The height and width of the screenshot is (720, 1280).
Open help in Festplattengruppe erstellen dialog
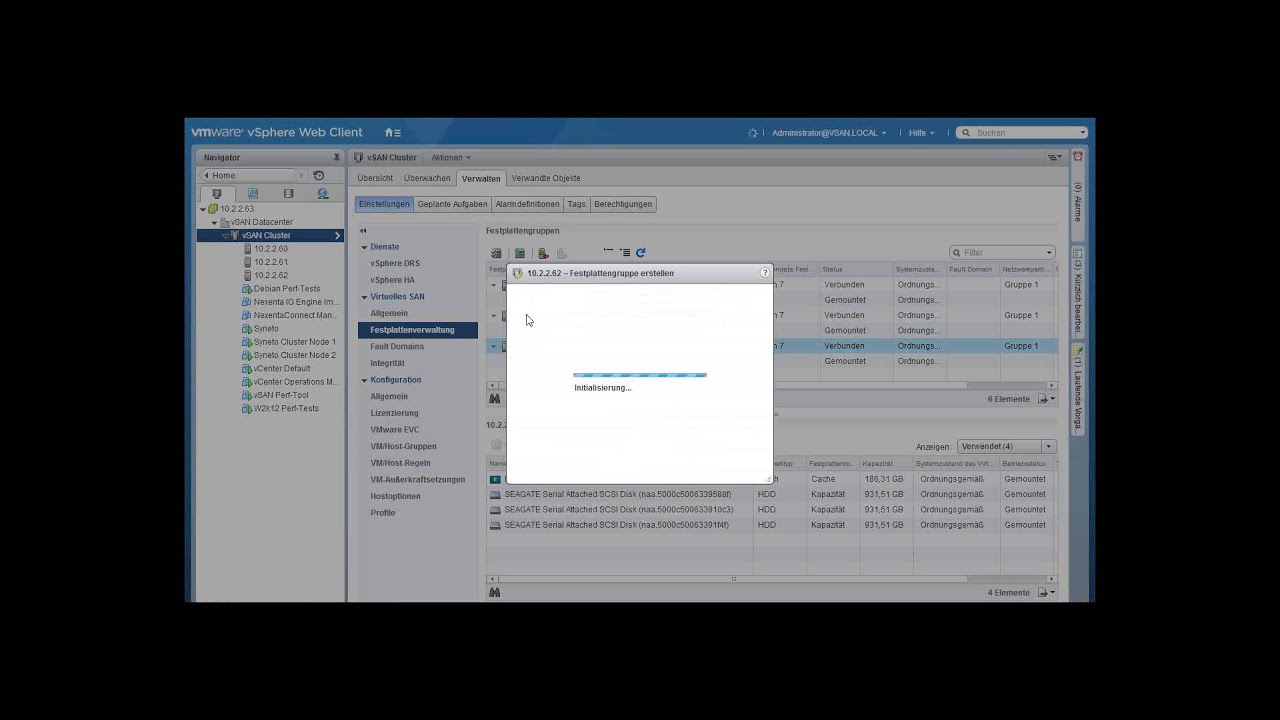[x=765, y=272]
